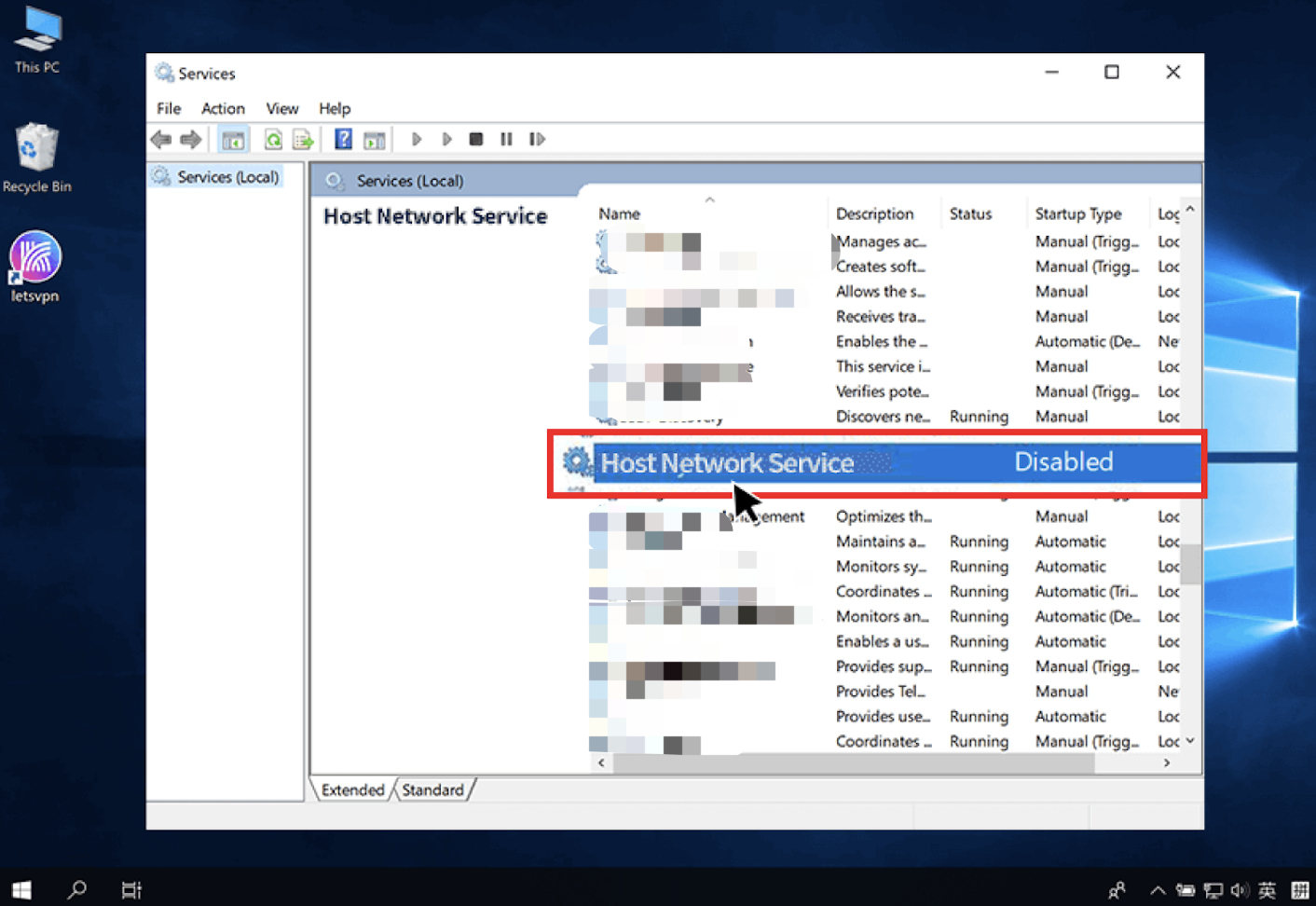Click the taskbar Search icon
The image size is (1316, 906).
77,890
